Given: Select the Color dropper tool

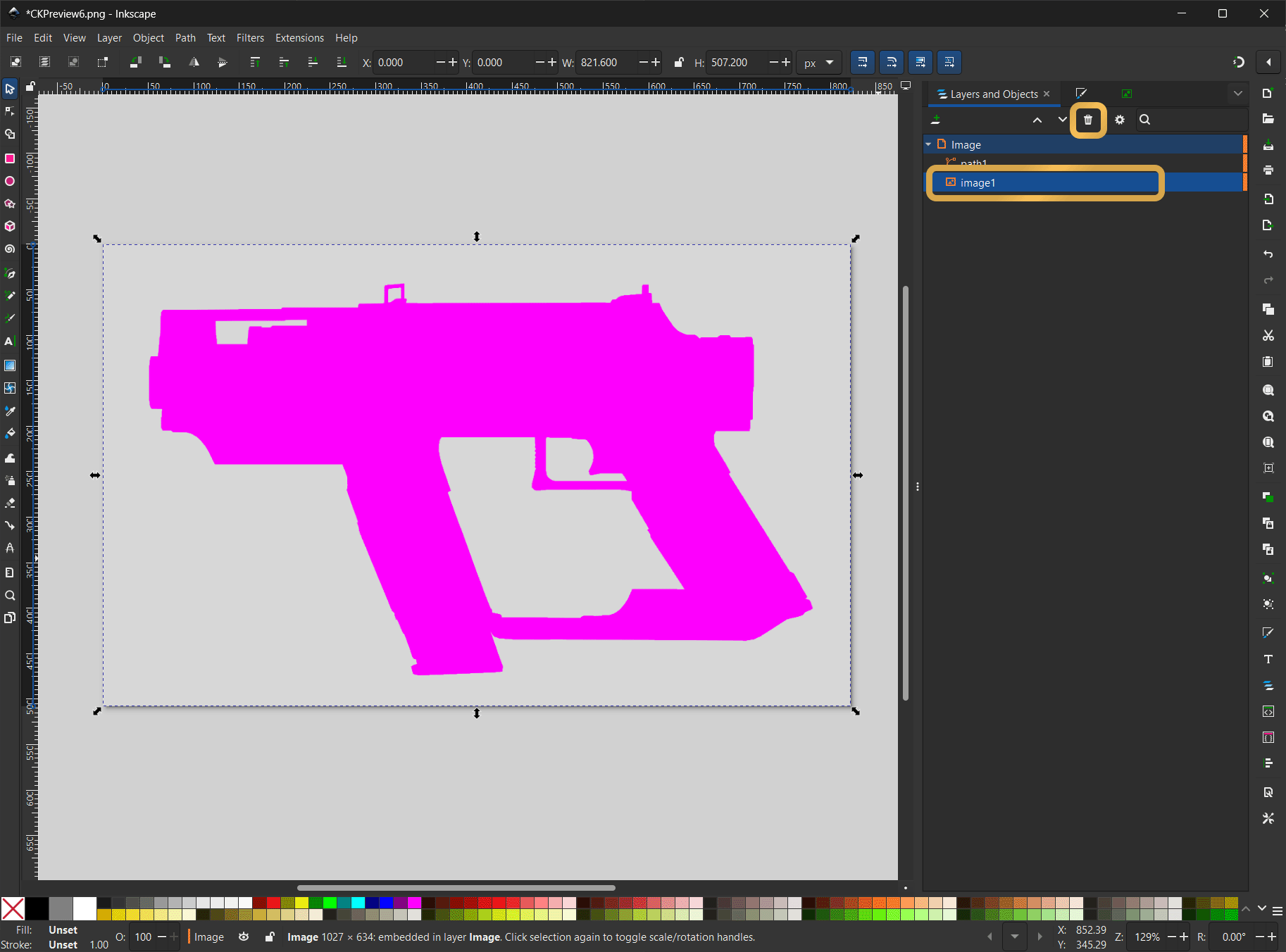Looking at the screenshot, I should (10, 411).
